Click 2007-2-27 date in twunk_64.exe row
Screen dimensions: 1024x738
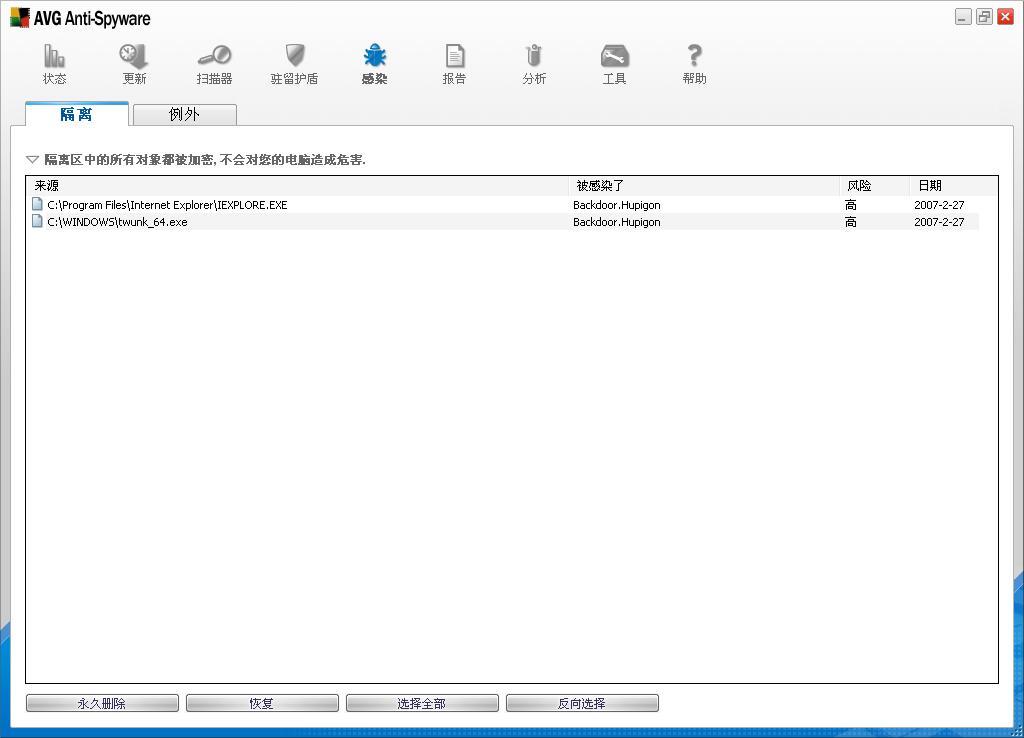pyautogui.click(x=939, y=221)
